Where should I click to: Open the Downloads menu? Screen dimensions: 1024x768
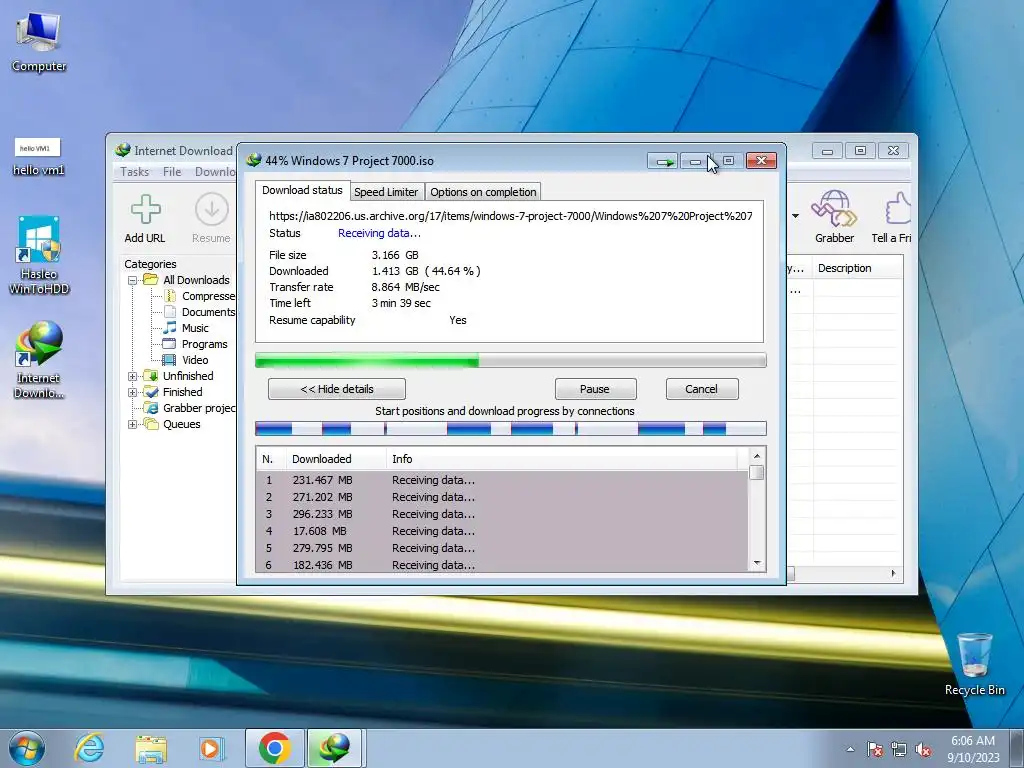point(215,172)
